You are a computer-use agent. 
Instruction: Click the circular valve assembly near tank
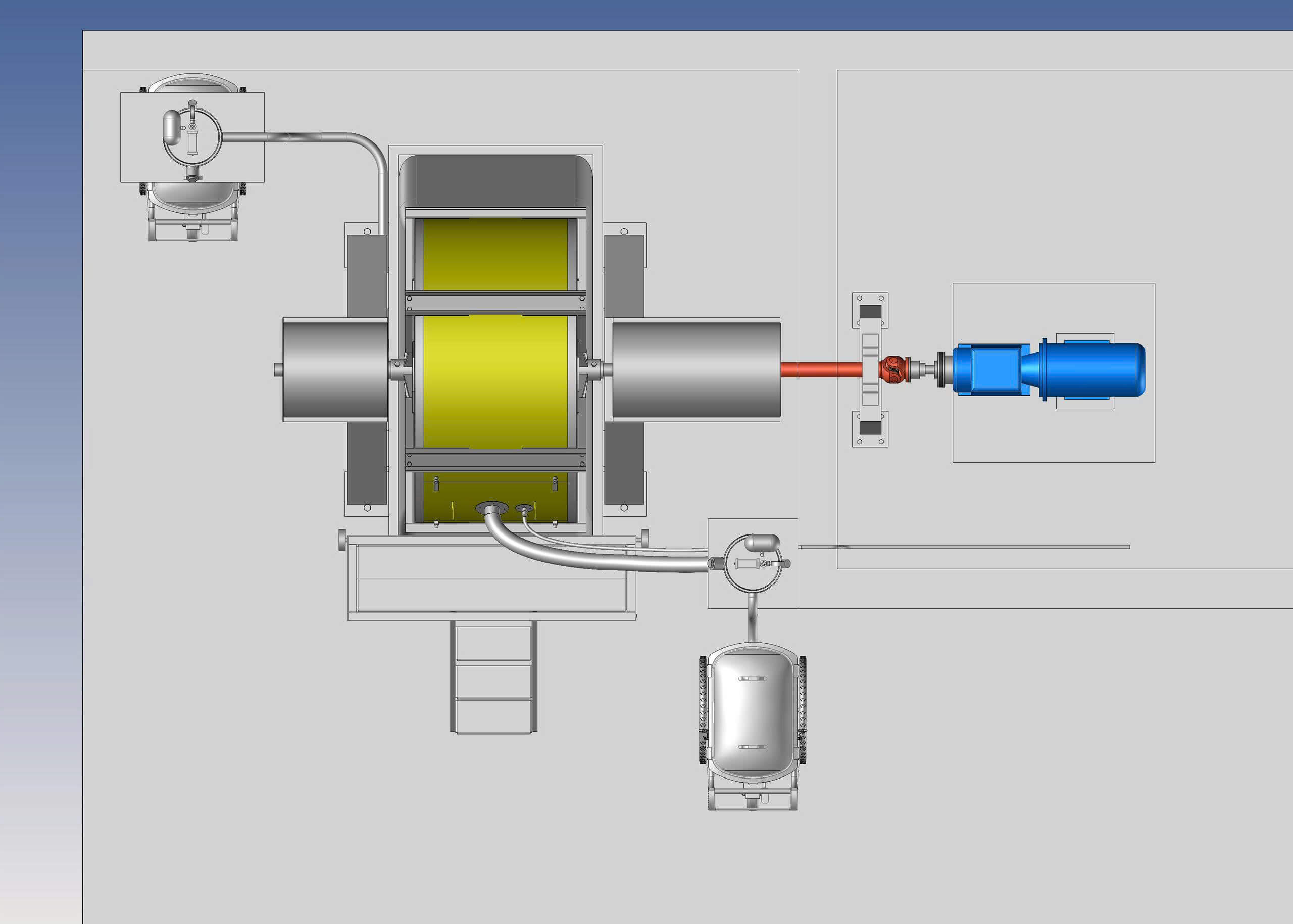click(x=754, y=563)
